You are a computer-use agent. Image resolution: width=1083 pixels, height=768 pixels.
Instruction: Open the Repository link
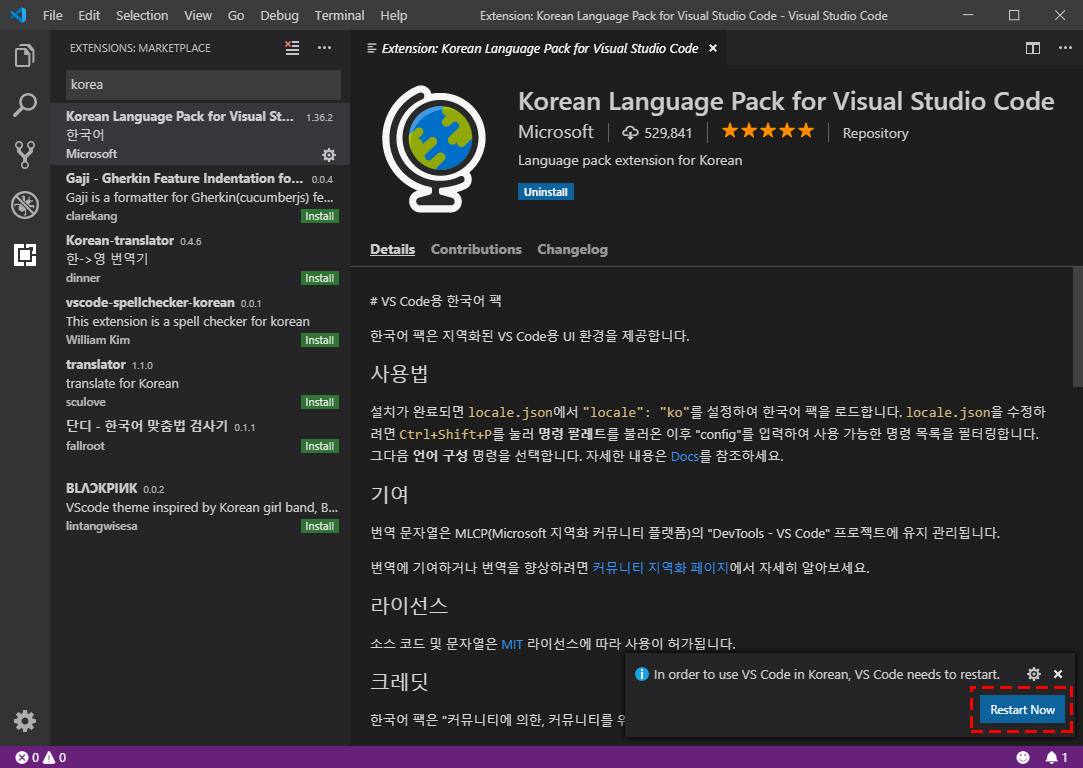tap(875, 133)
